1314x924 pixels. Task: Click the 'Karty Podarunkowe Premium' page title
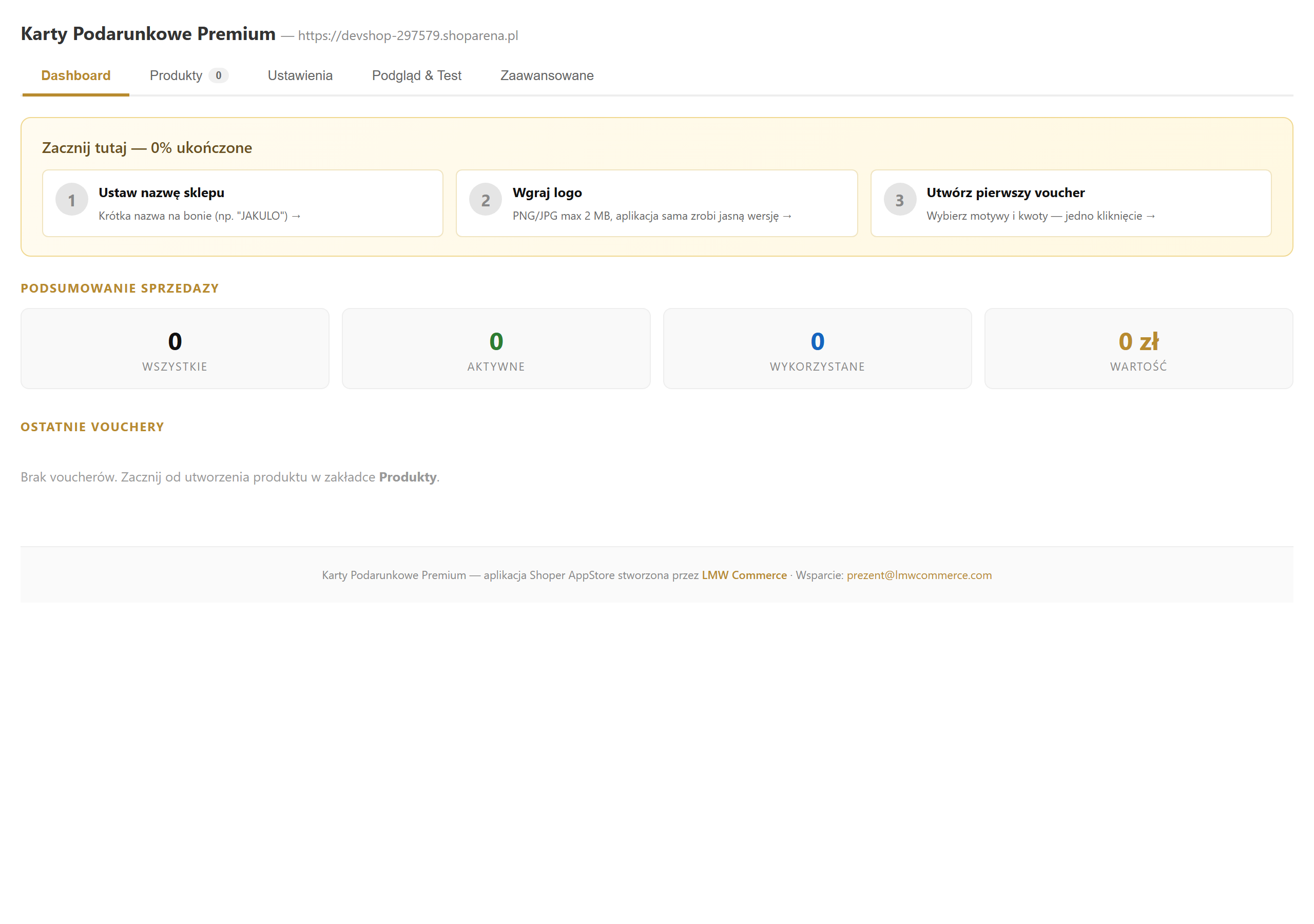click(148, 34)
